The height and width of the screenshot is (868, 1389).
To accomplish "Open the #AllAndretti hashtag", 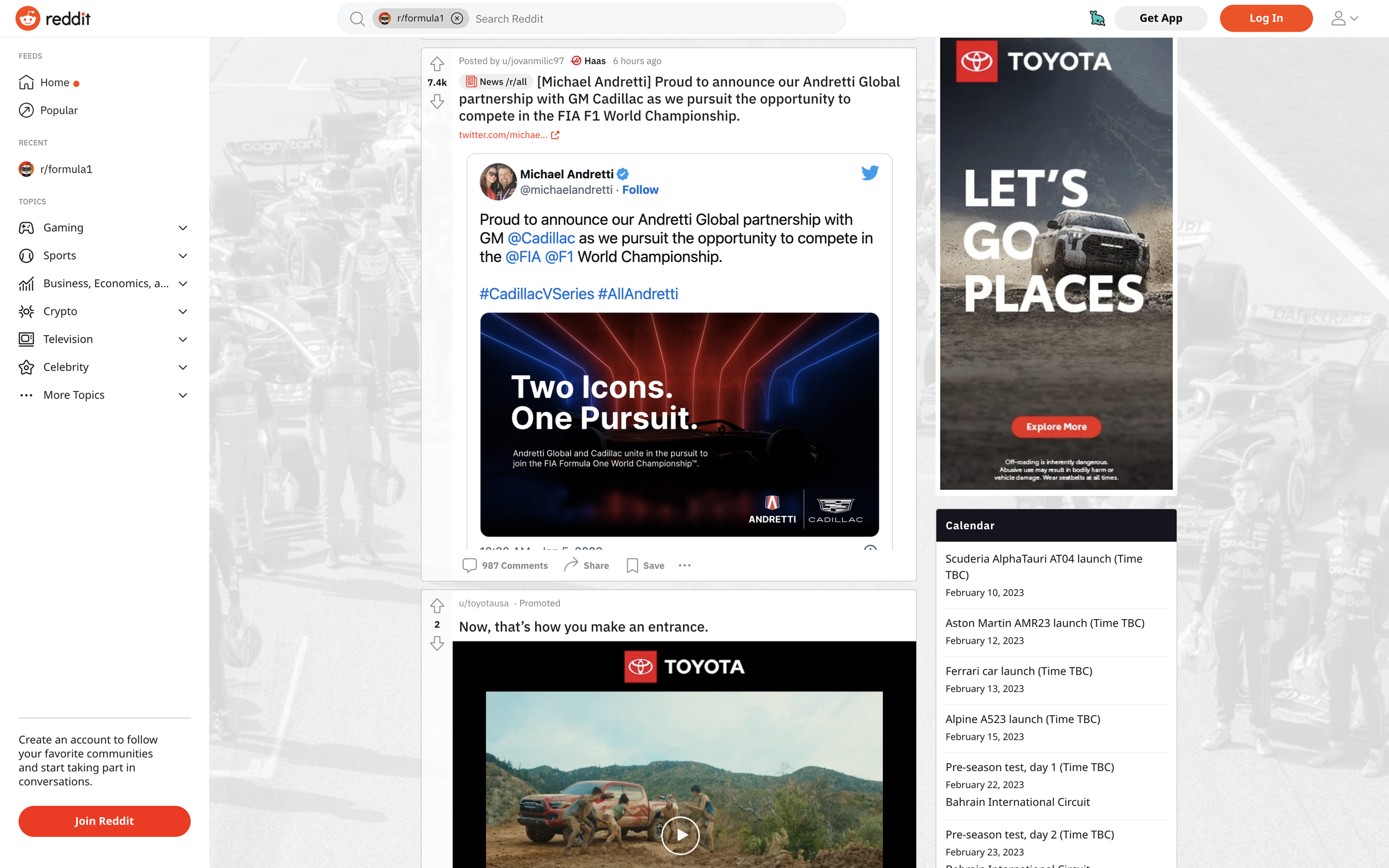I will pos(638,294).
